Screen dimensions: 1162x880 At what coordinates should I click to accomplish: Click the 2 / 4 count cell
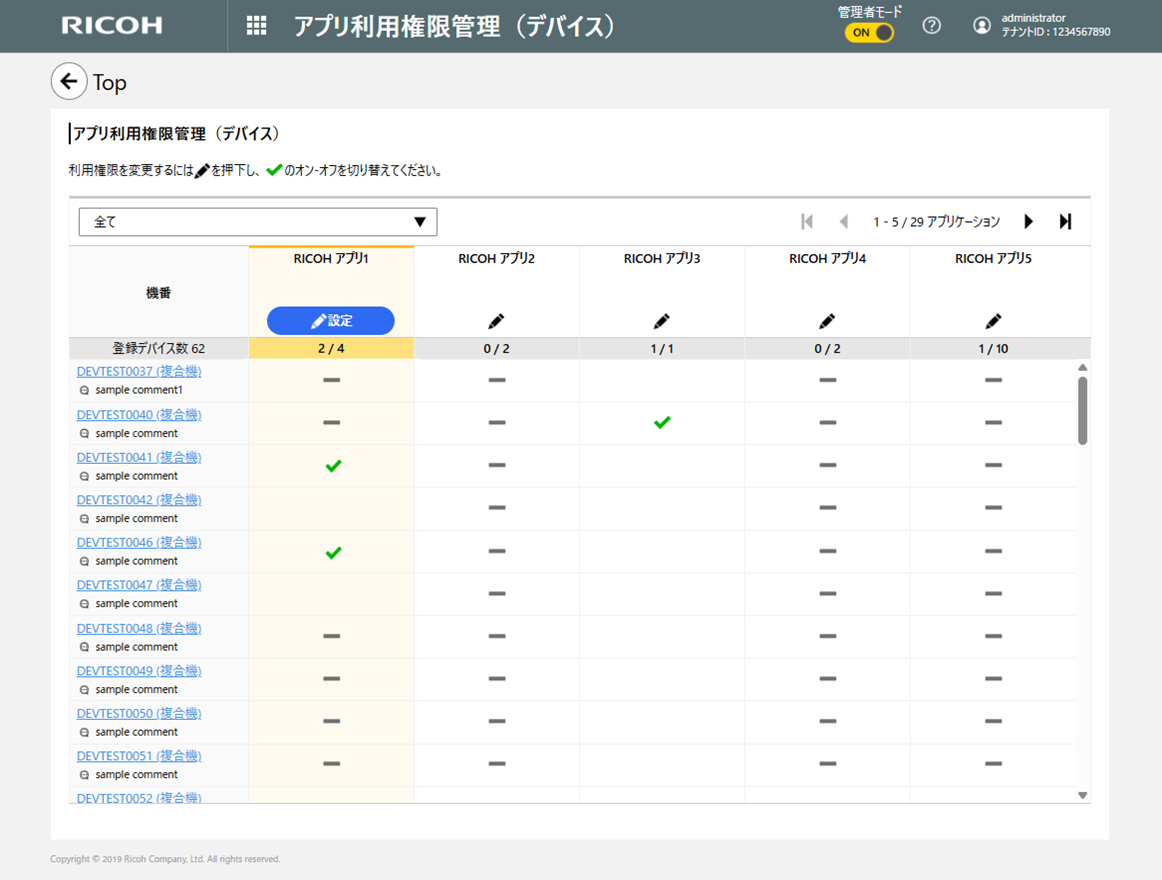(331, 348)
